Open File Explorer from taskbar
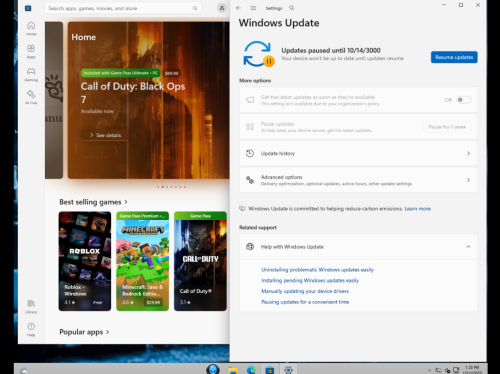 [x=233, y=370]
